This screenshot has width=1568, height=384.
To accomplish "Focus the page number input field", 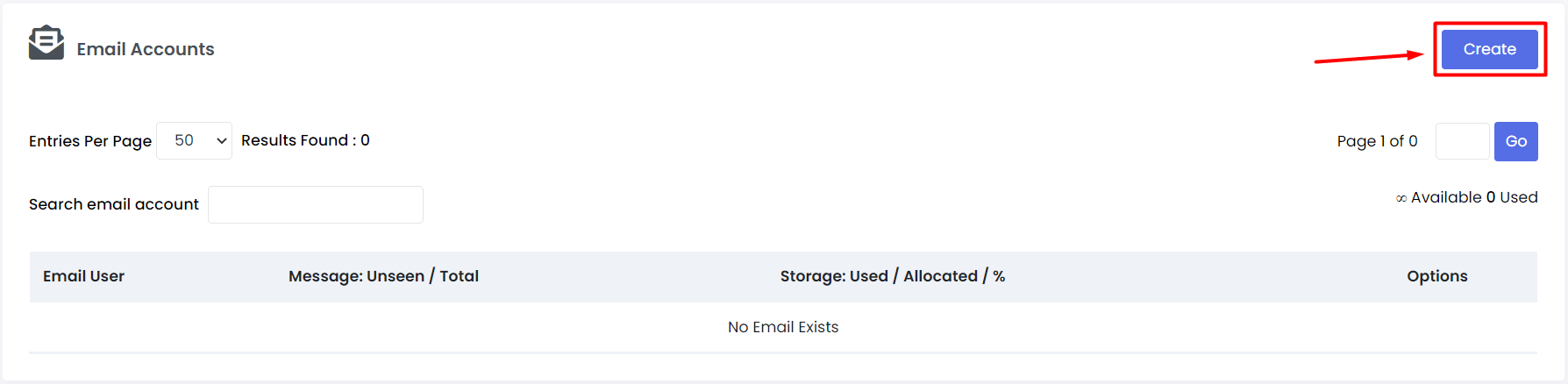I will click(x=1462, y=141).
